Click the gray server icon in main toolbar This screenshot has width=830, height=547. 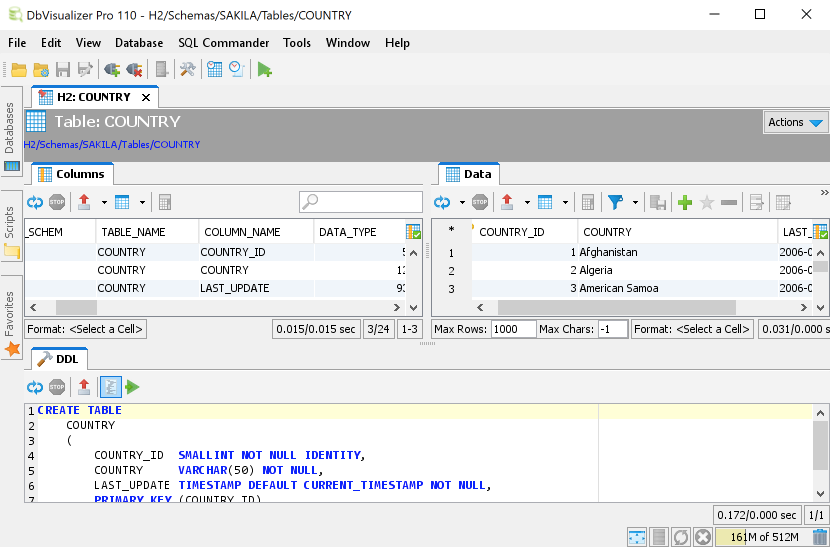161,69
